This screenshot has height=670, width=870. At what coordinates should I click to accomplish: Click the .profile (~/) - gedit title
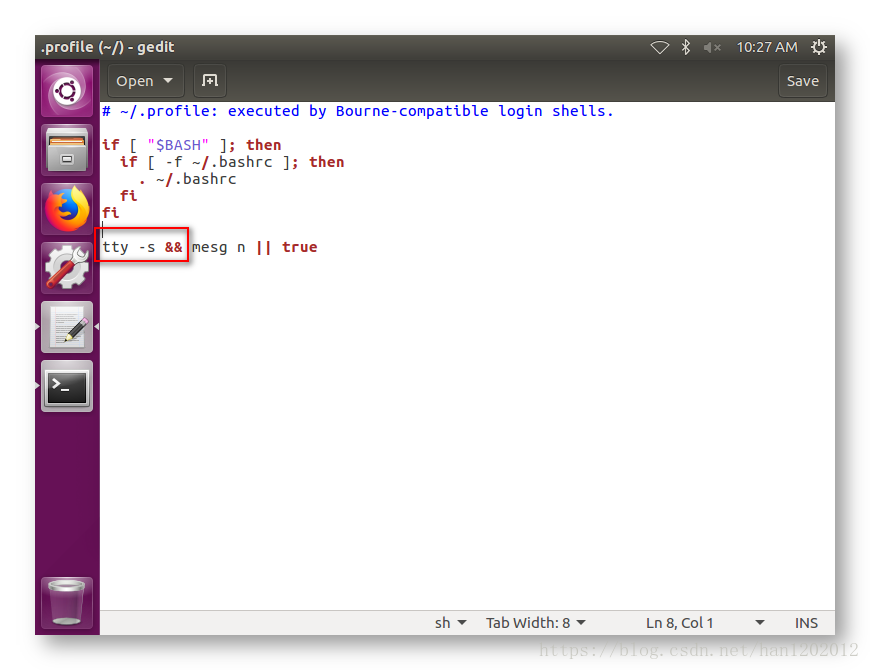coord(108,47)
